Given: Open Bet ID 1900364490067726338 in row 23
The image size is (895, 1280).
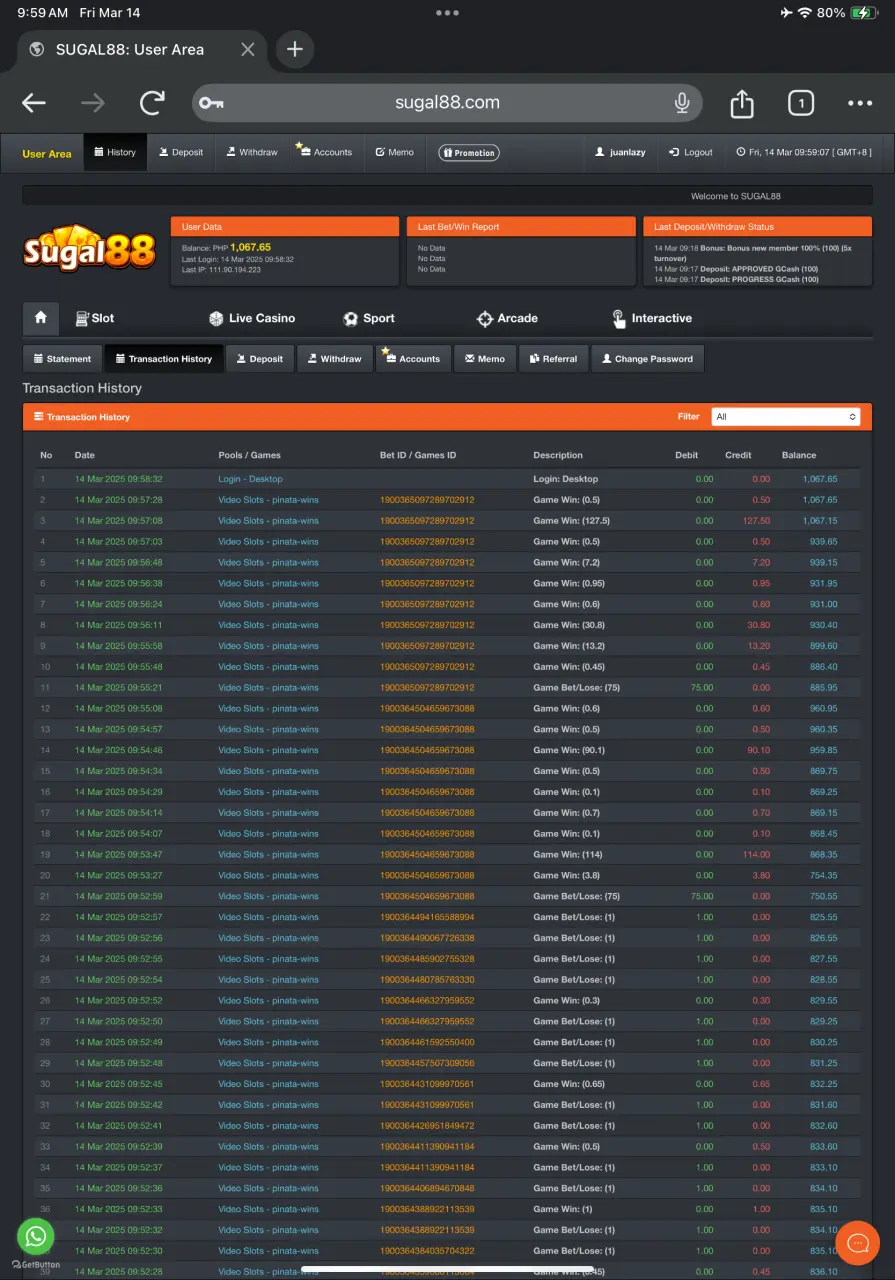Looking at the screenshot, I should (x=427, y=938).
